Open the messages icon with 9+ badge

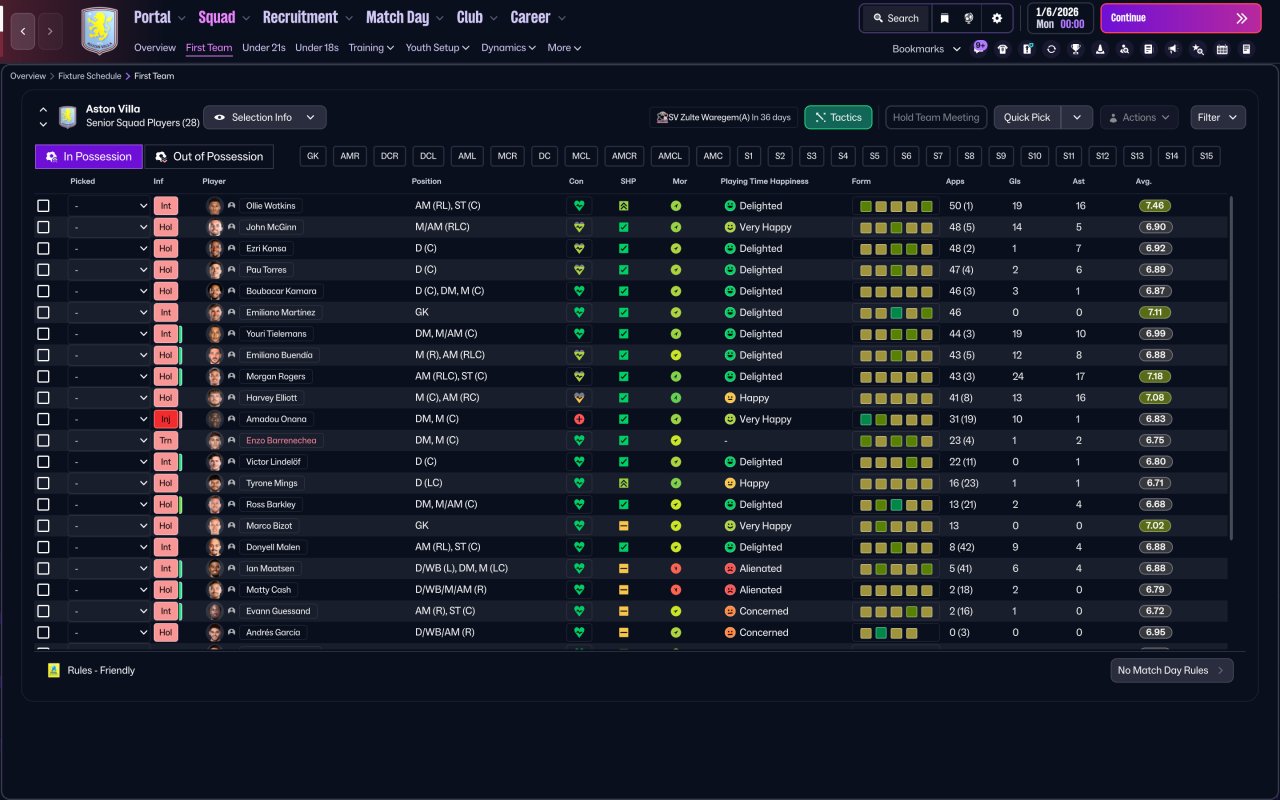979,48
